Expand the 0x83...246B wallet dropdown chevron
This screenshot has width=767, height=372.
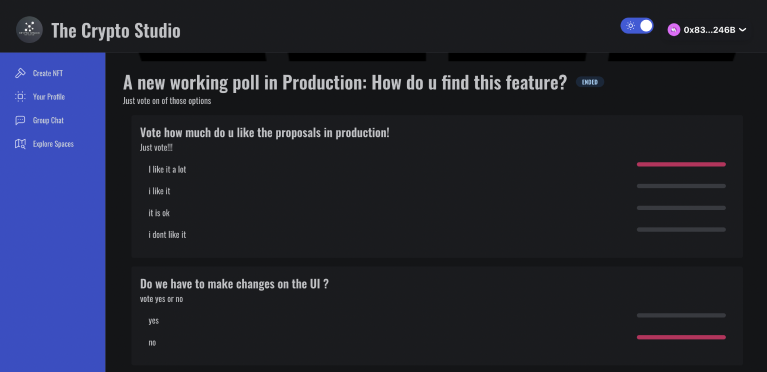click(743, 30)
